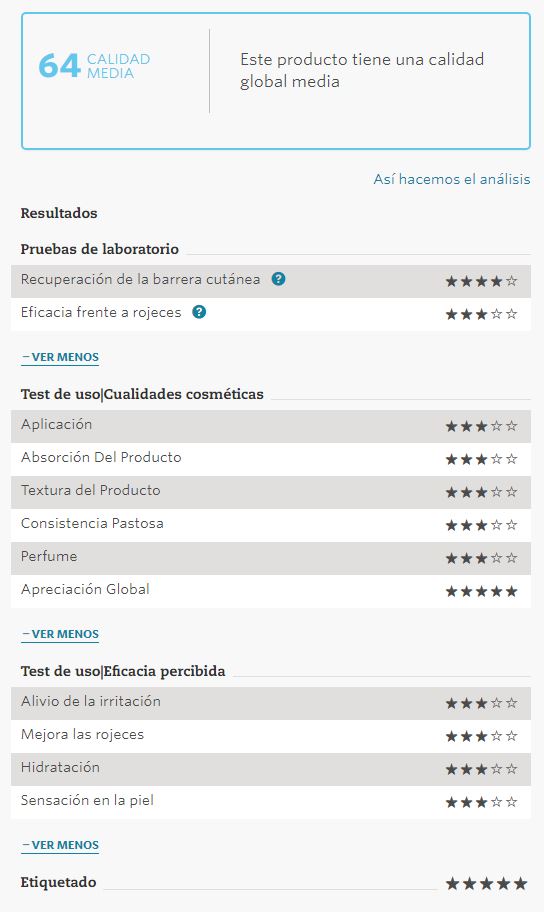Viewport: 544px width, 912px height.
Task: Click the Etiquetado section heading
Action: 58,882
